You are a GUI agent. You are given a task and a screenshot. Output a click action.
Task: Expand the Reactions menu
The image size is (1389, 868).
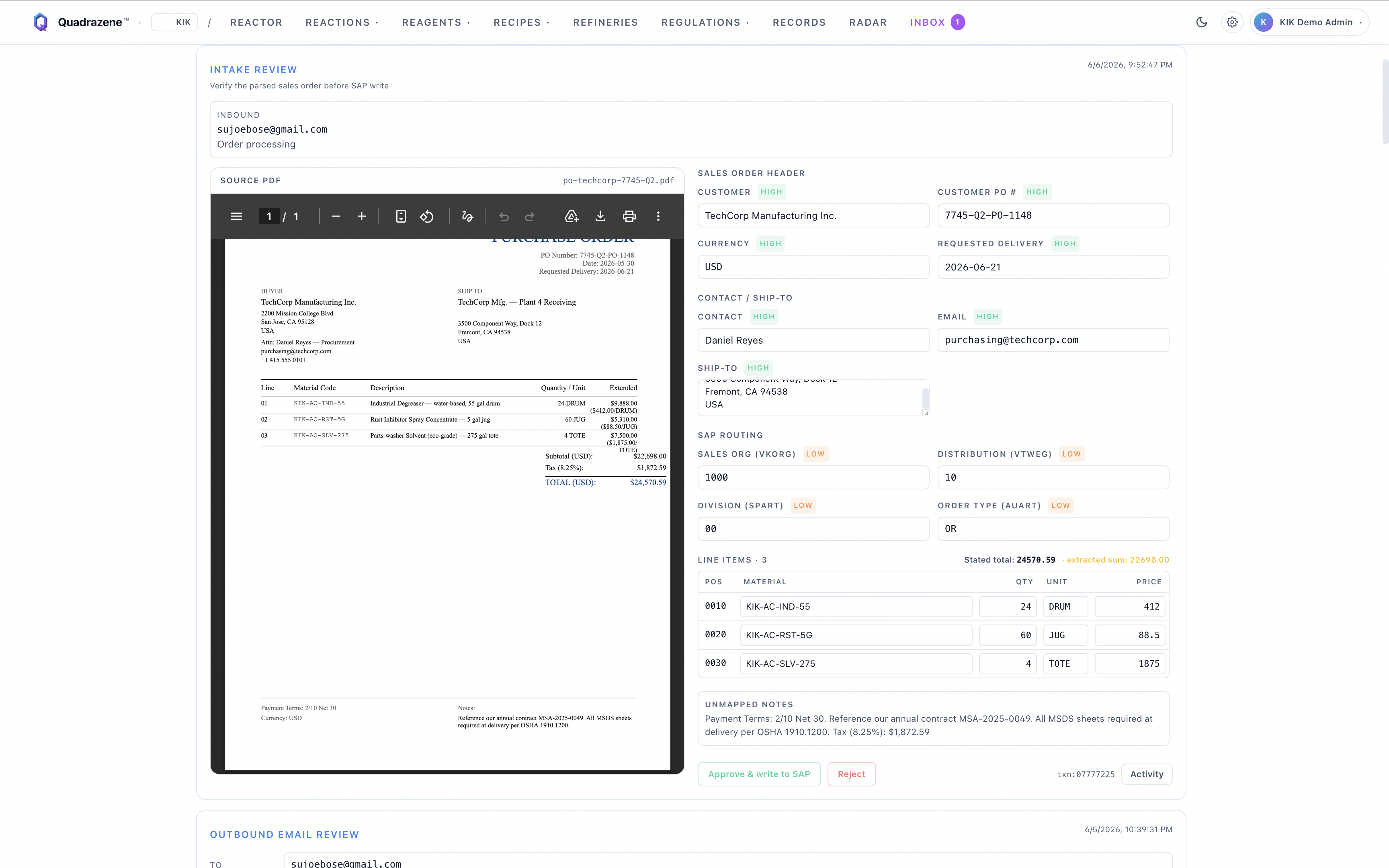point(342,23)
